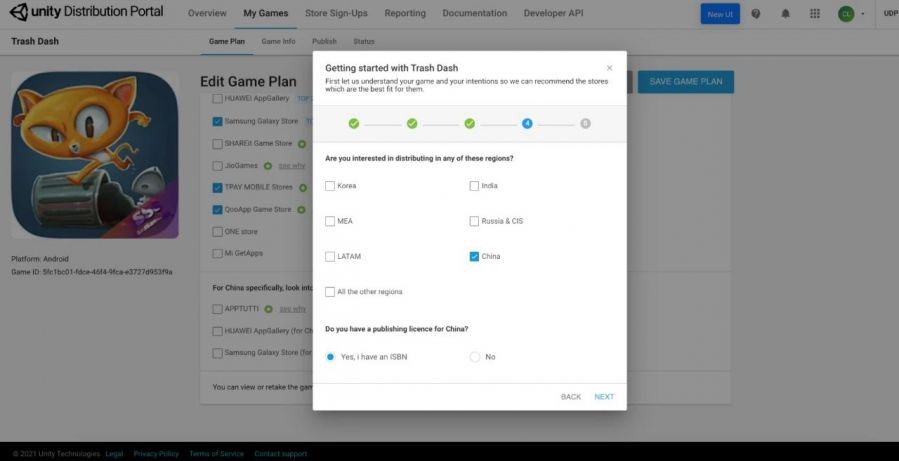Open Contact support footer link

pos(280,454)
